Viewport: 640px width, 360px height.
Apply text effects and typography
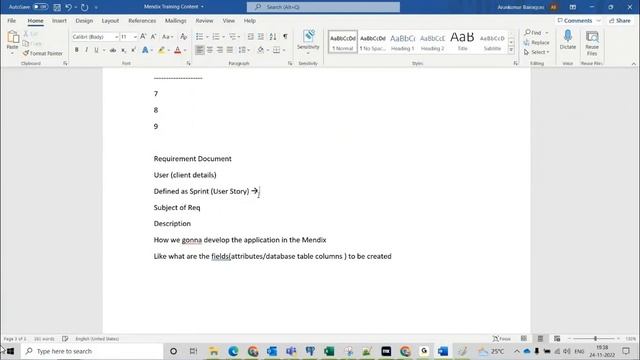coord(145,50)
